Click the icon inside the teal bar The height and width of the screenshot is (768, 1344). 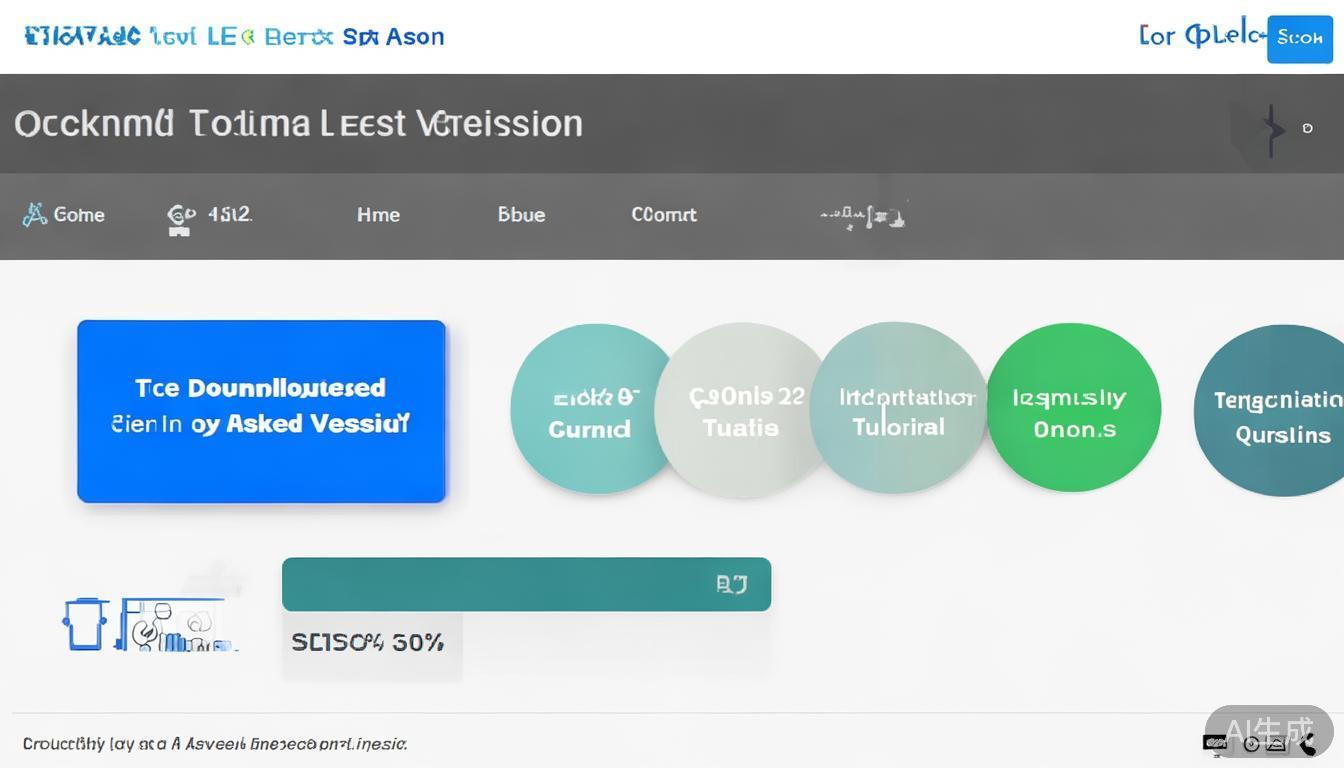point(731,584)
